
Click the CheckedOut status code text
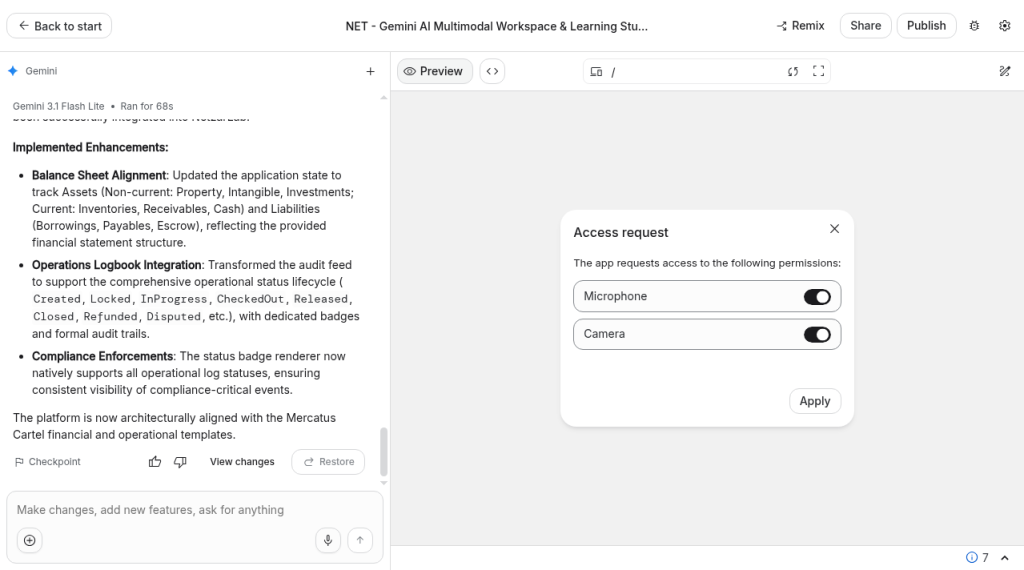coord(250,299)
